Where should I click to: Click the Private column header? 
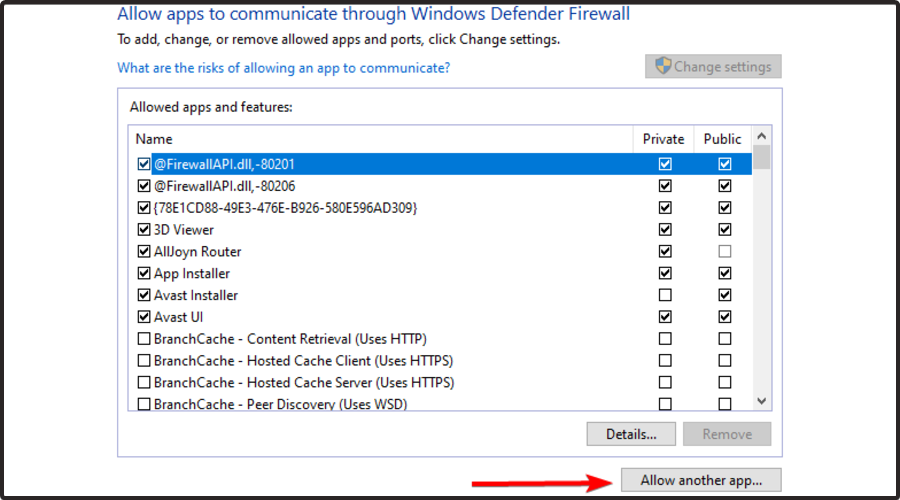pos(664,139)
